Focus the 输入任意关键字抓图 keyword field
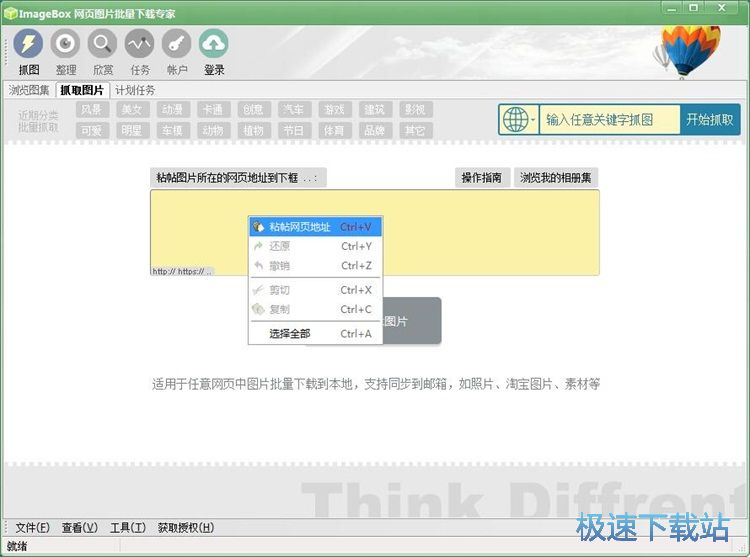Image resolution: width=750 pixels, height=557 pixels. click(x=609, y=120)
